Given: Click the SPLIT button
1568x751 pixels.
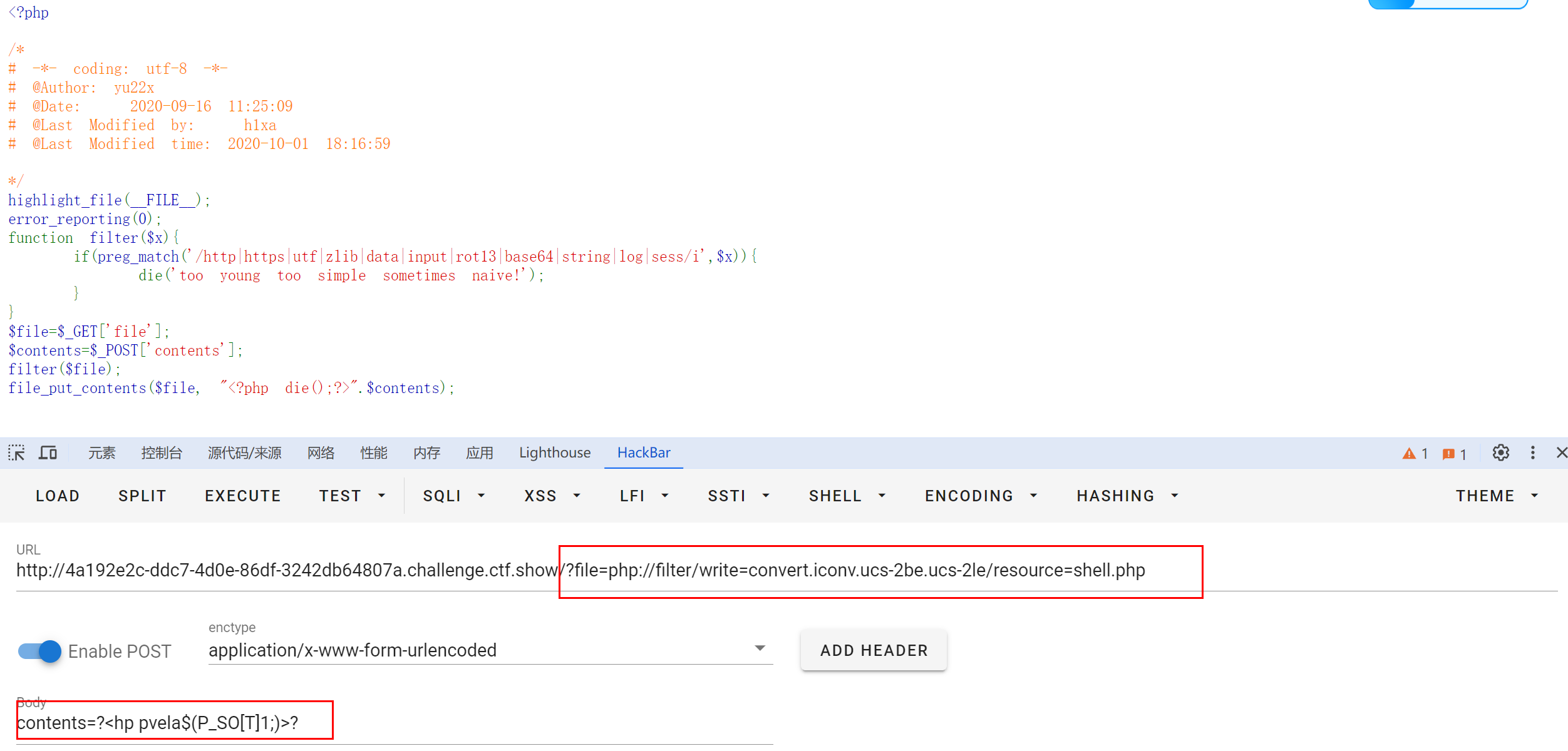Looking at the screenshot, I should click(x=142, y=496).
